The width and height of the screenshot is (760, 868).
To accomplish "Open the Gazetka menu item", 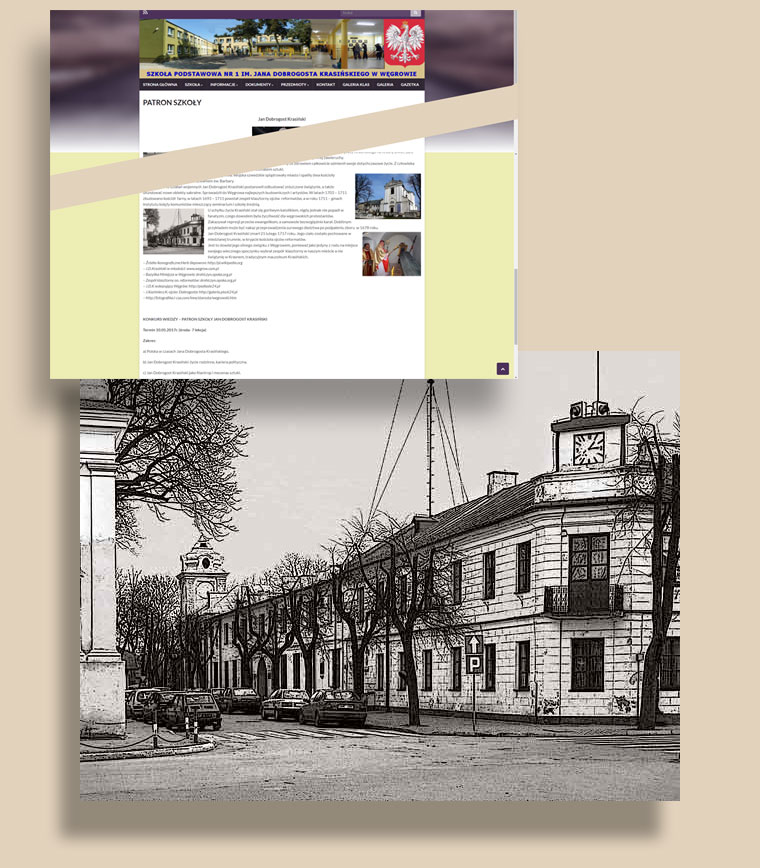I will (410, 85).
